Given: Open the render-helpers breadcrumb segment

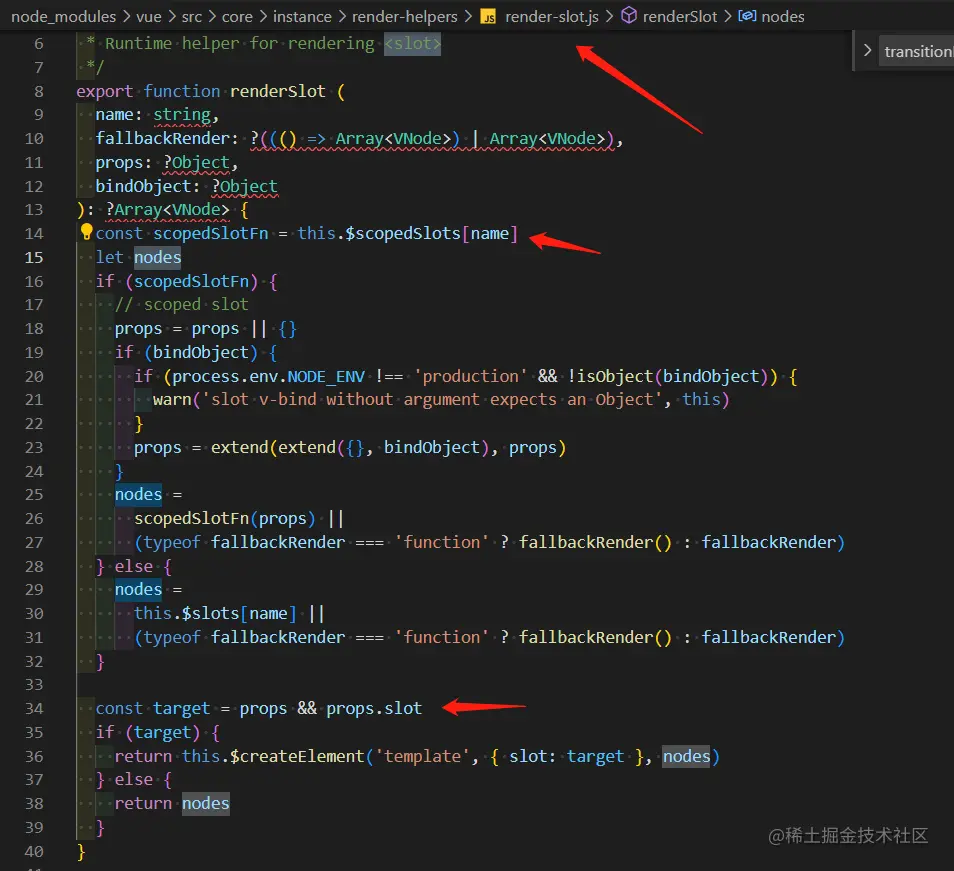Looking at the screenshot, I should (x=405, y=16).
